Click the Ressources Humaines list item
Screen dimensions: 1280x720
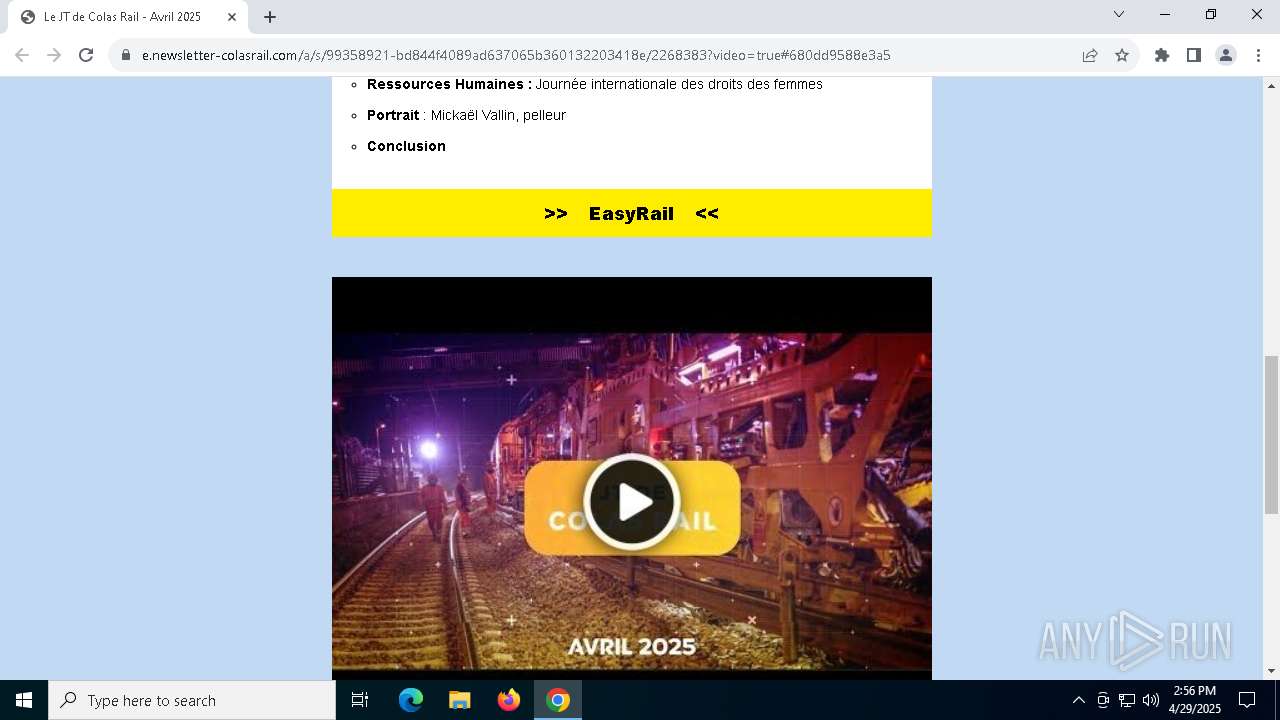point(595,84)
